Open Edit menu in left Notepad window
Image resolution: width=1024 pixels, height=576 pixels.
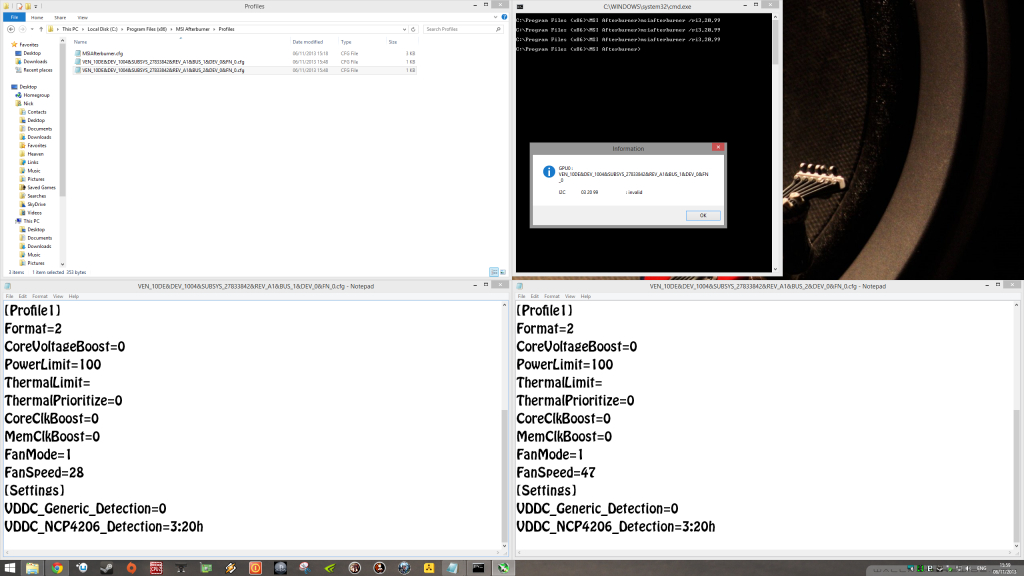click(x=22, y=296)
